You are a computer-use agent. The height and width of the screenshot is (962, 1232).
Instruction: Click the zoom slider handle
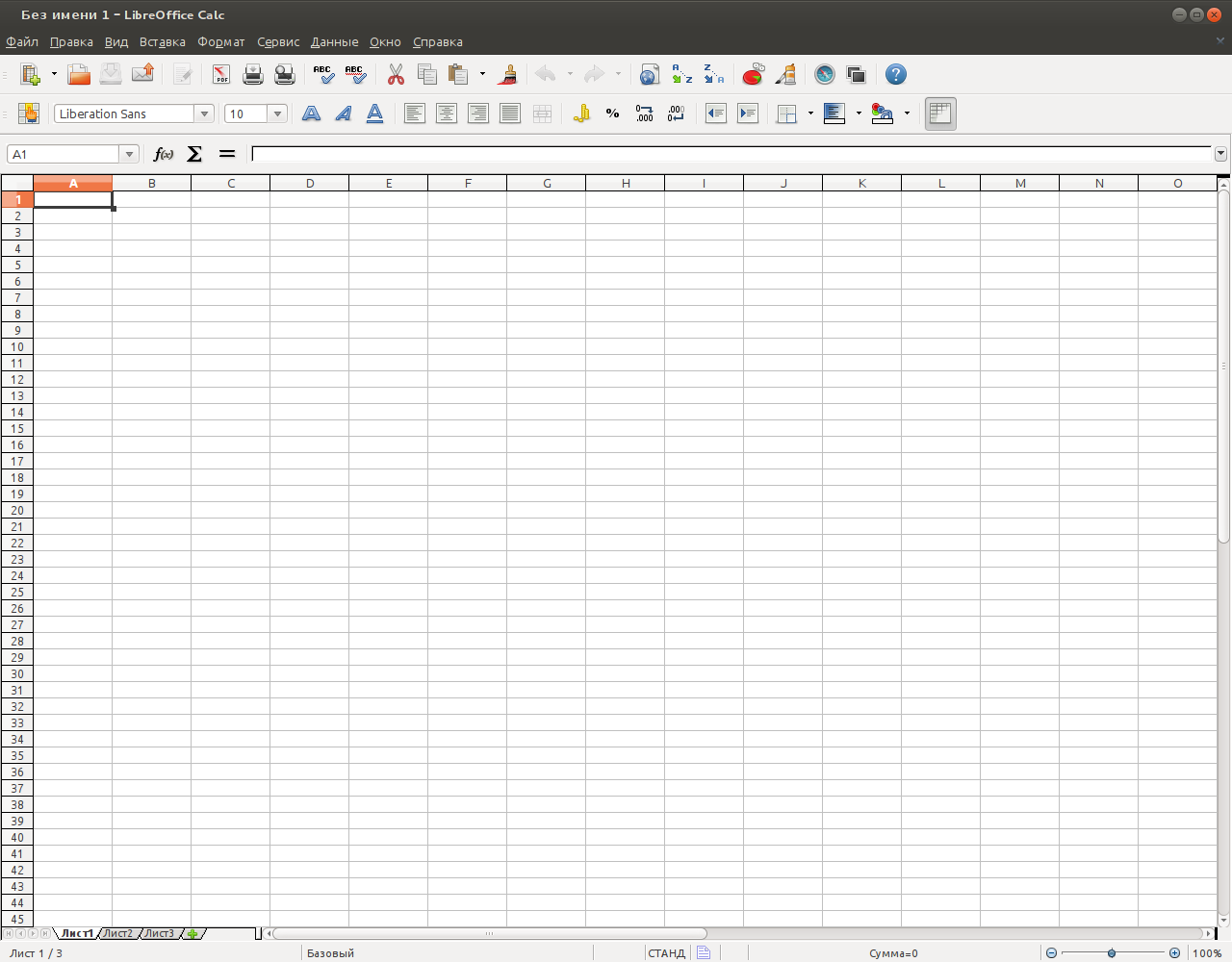point(1112,953)
